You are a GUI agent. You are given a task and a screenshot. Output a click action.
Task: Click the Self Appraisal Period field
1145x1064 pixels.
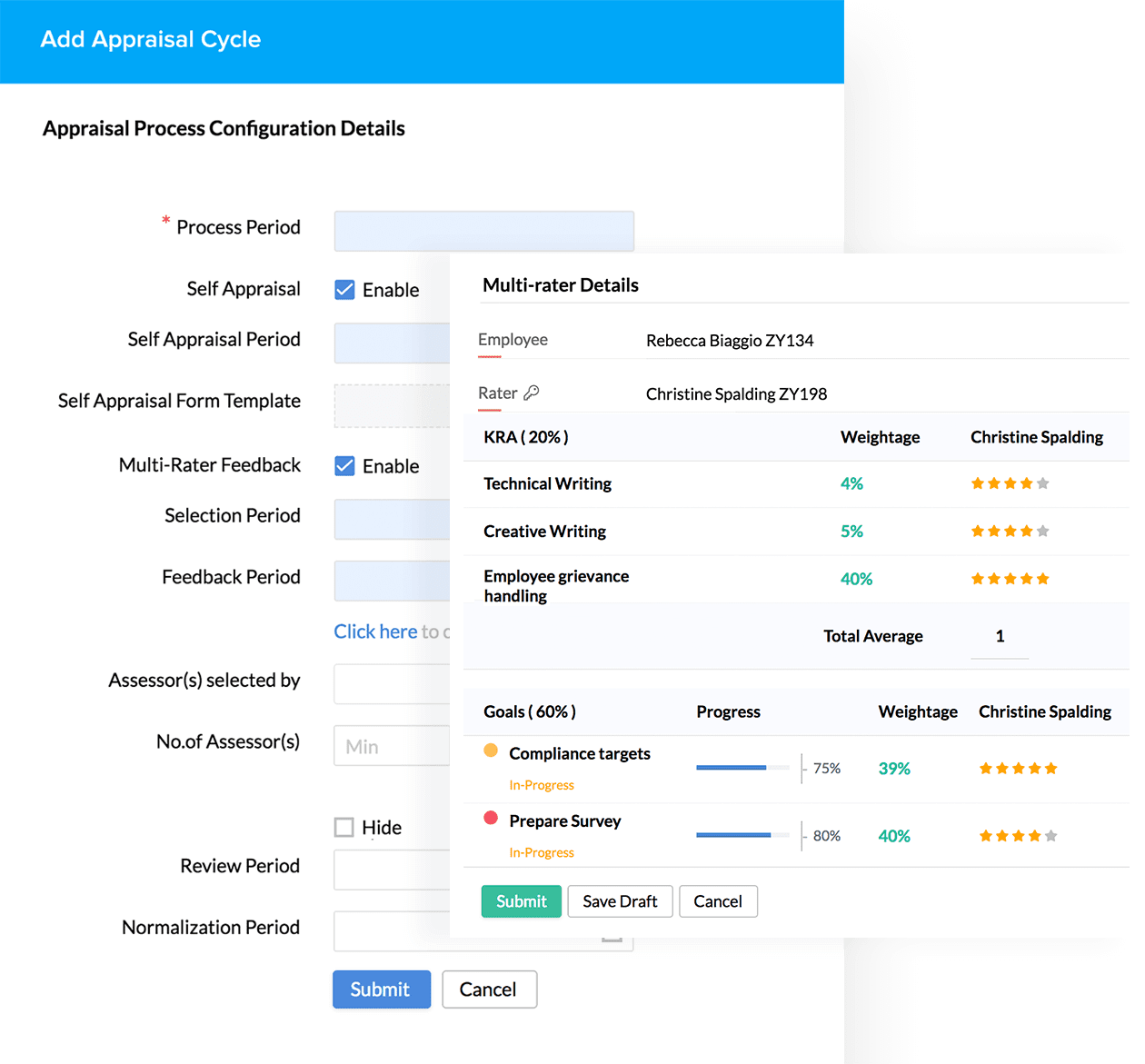tap(393, 343)
